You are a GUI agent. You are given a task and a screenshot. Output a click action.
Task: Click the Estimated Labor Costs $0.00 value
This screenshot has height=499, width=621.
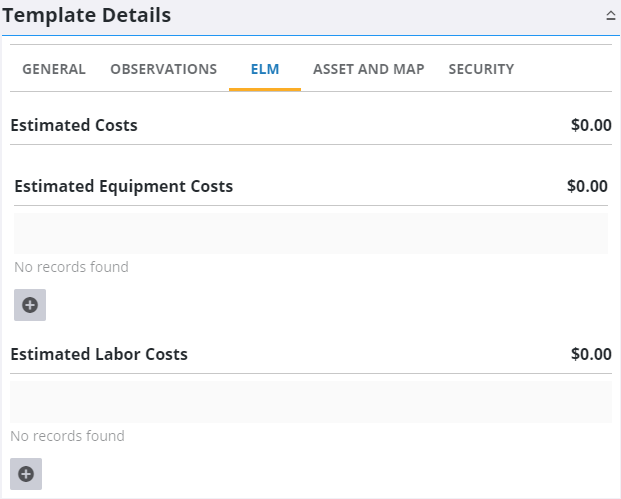click(590, 354)
